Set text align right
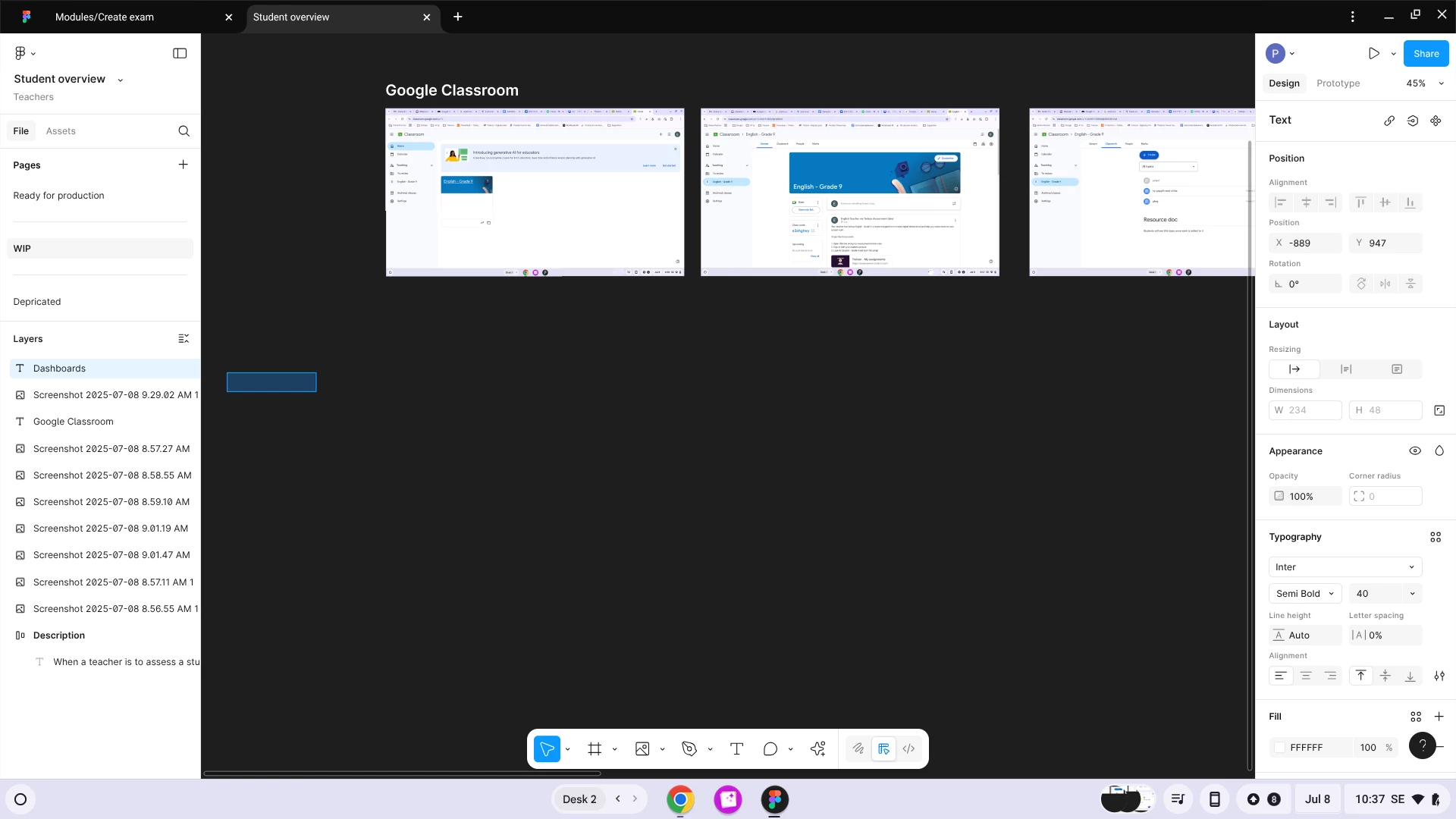 click(x=1331, y=676)
